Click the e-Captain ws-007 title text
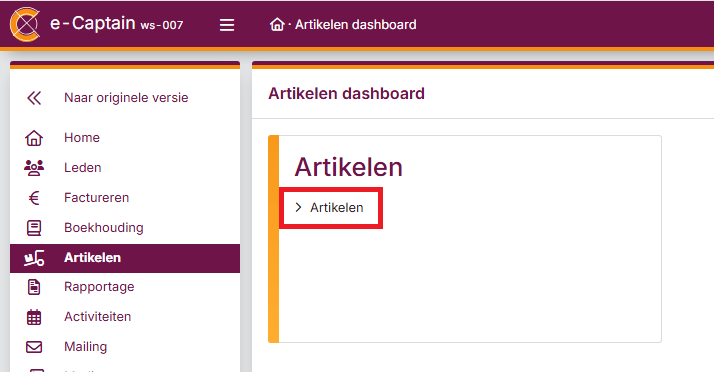 117,24
